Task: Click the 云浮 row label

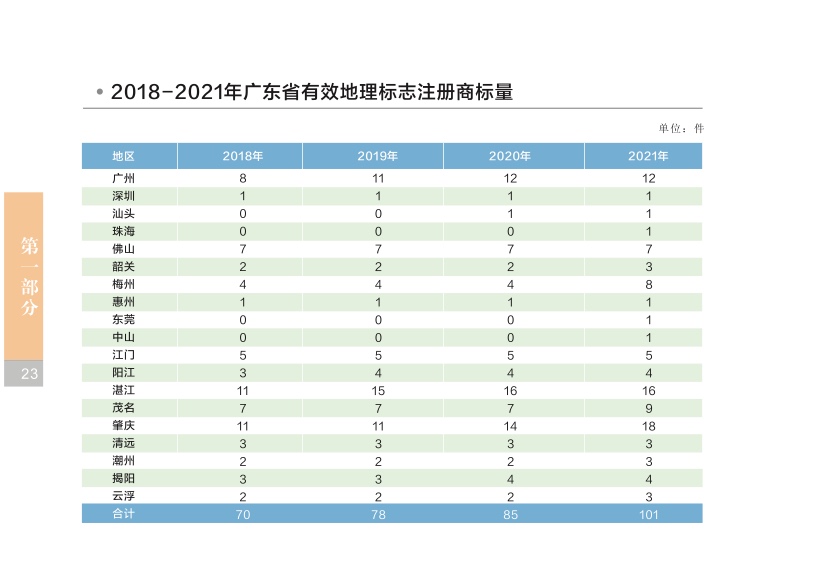Action: tap(123, 496)
